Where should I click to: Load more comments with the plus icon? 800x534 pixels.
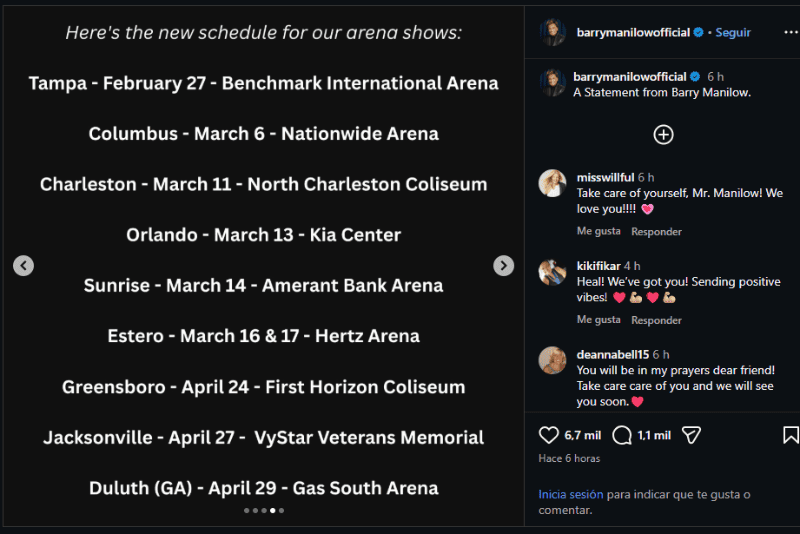[663, 134]
